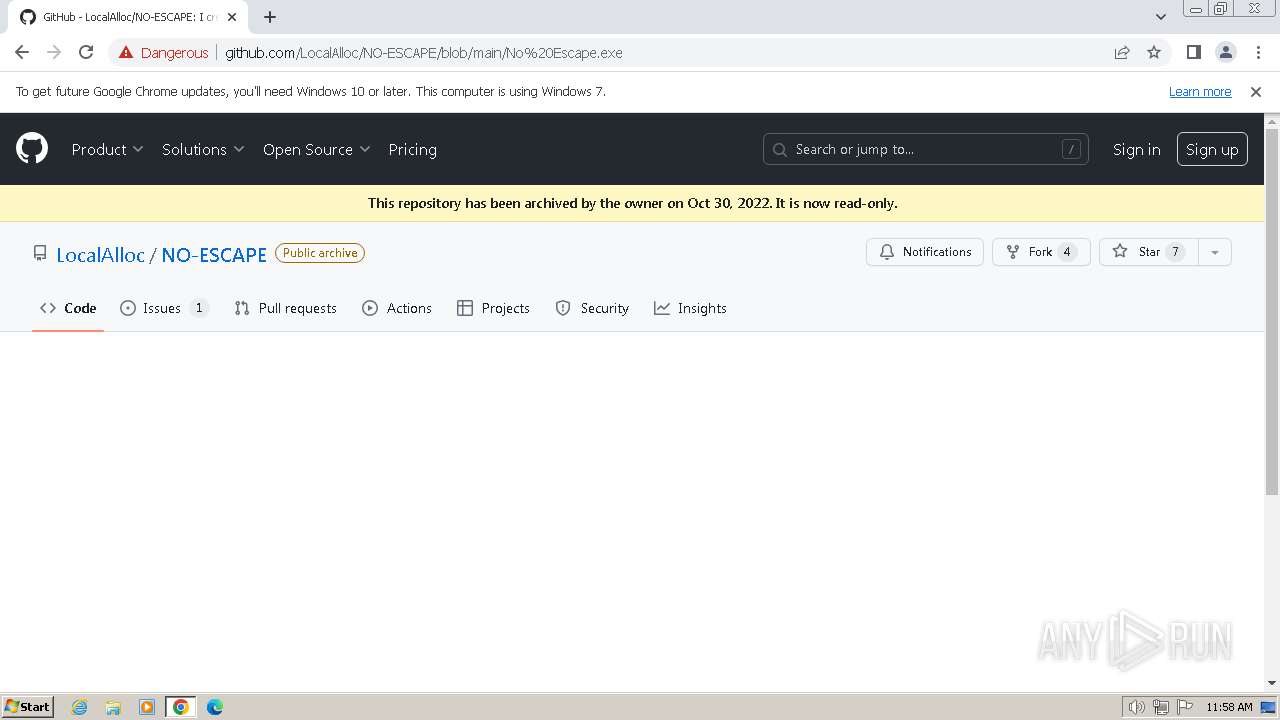Go back with the browser back arrow
The width and height of the screenshot is (1280, 720).
pyautogui.click(x=22, y=52)
